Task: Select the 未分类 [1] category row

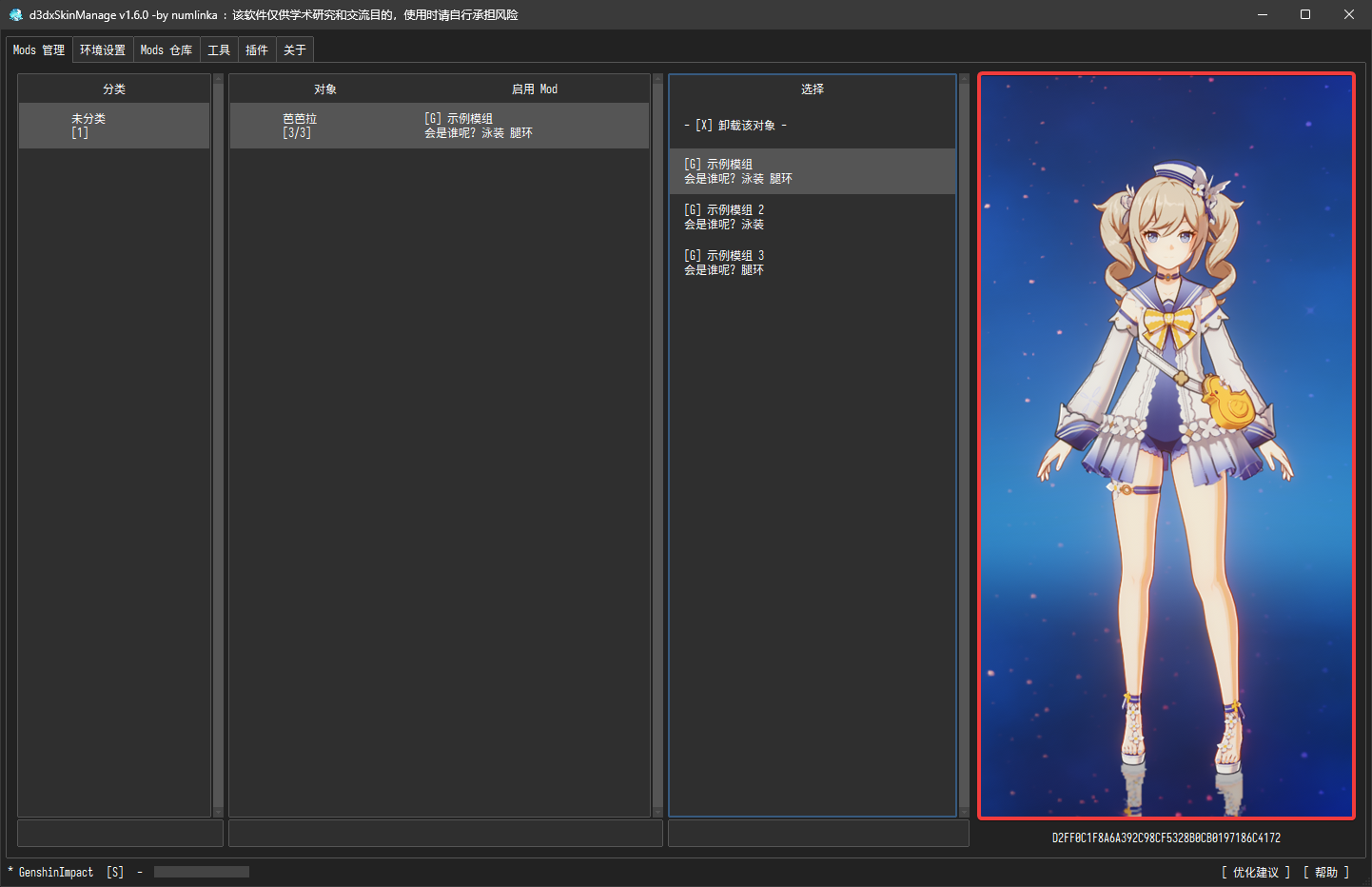Action: pos(114,126)
